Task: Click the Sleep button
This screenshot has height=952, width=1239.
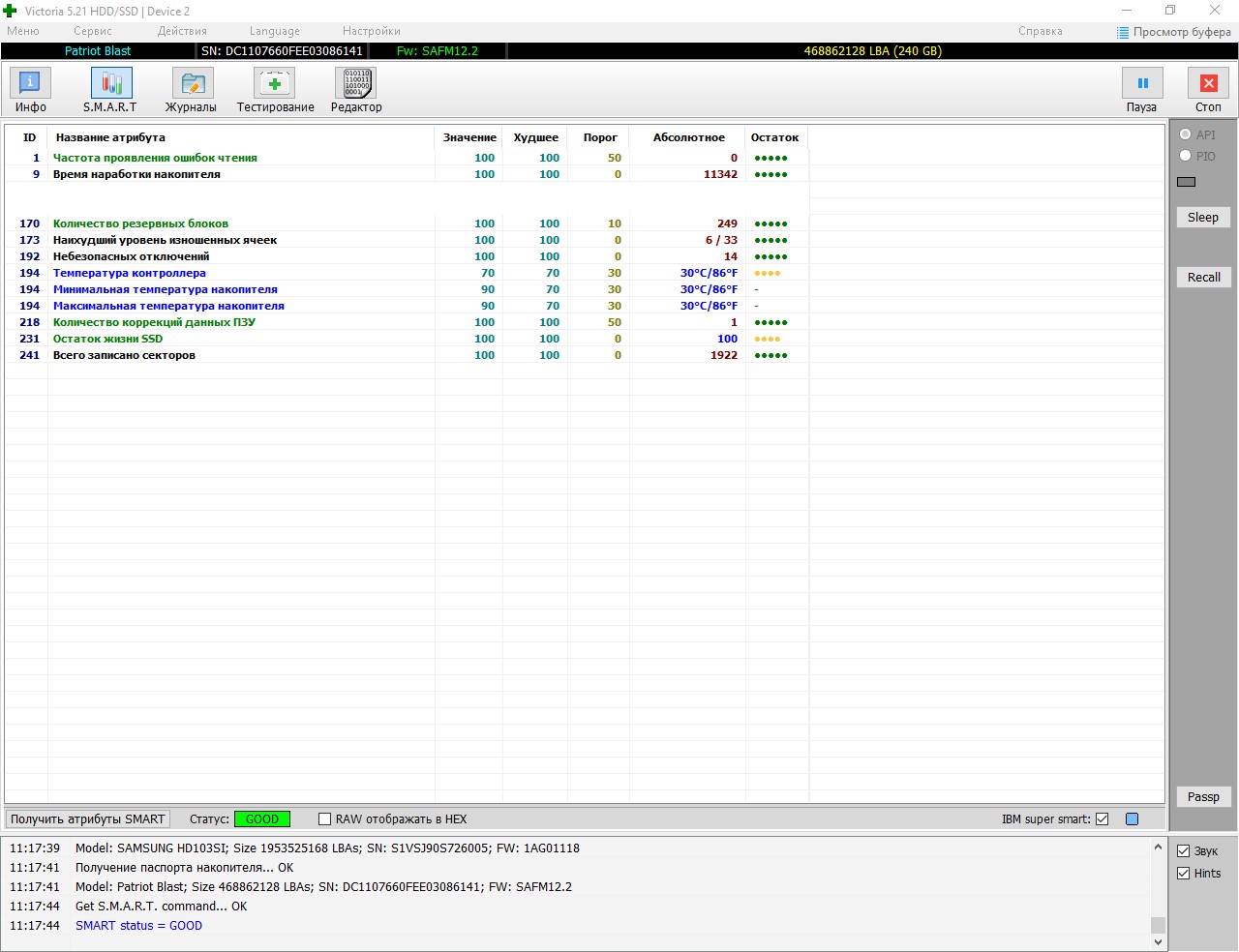Action: [x=1203, y=218]
